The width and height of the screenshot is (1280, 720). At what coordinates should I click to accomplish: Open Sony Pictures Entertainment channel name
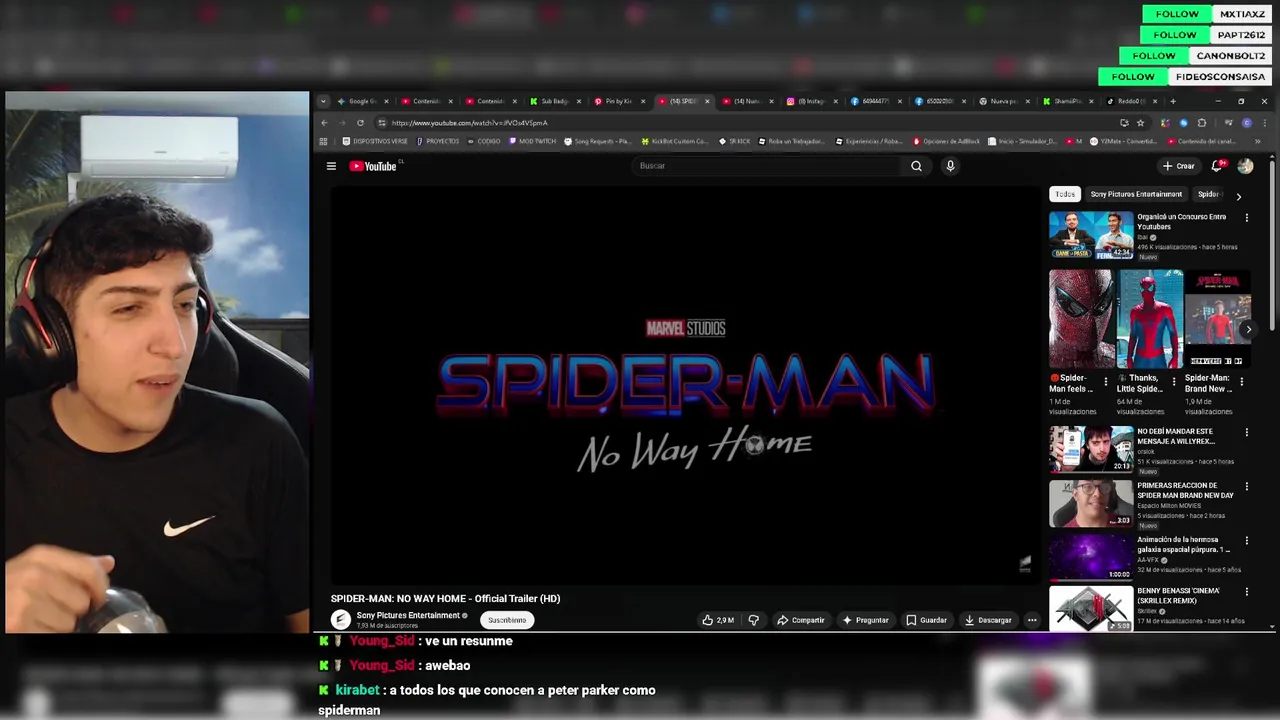point(408,615)
